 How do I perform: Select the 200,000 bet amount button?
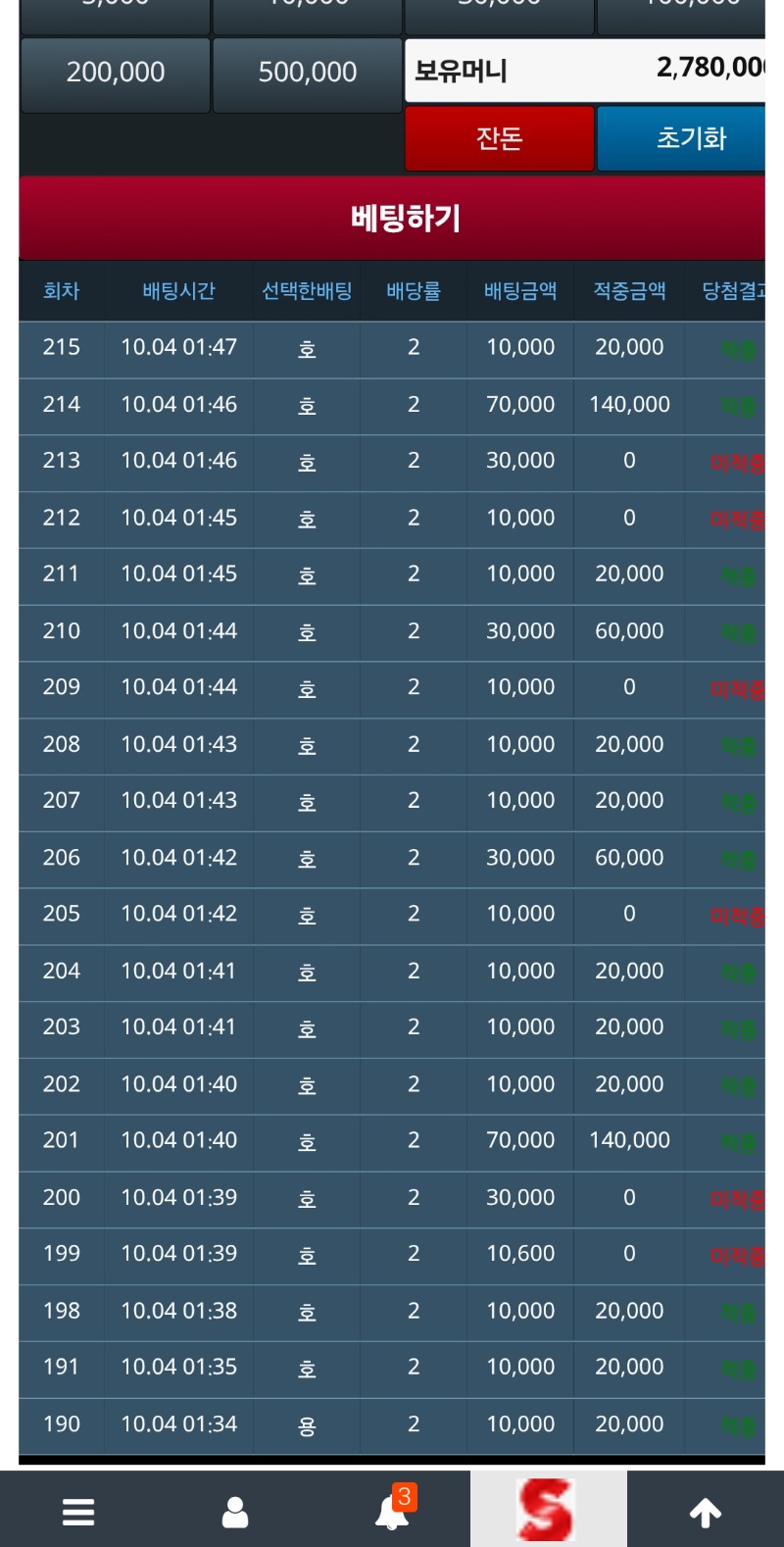(x=116, y=73)
